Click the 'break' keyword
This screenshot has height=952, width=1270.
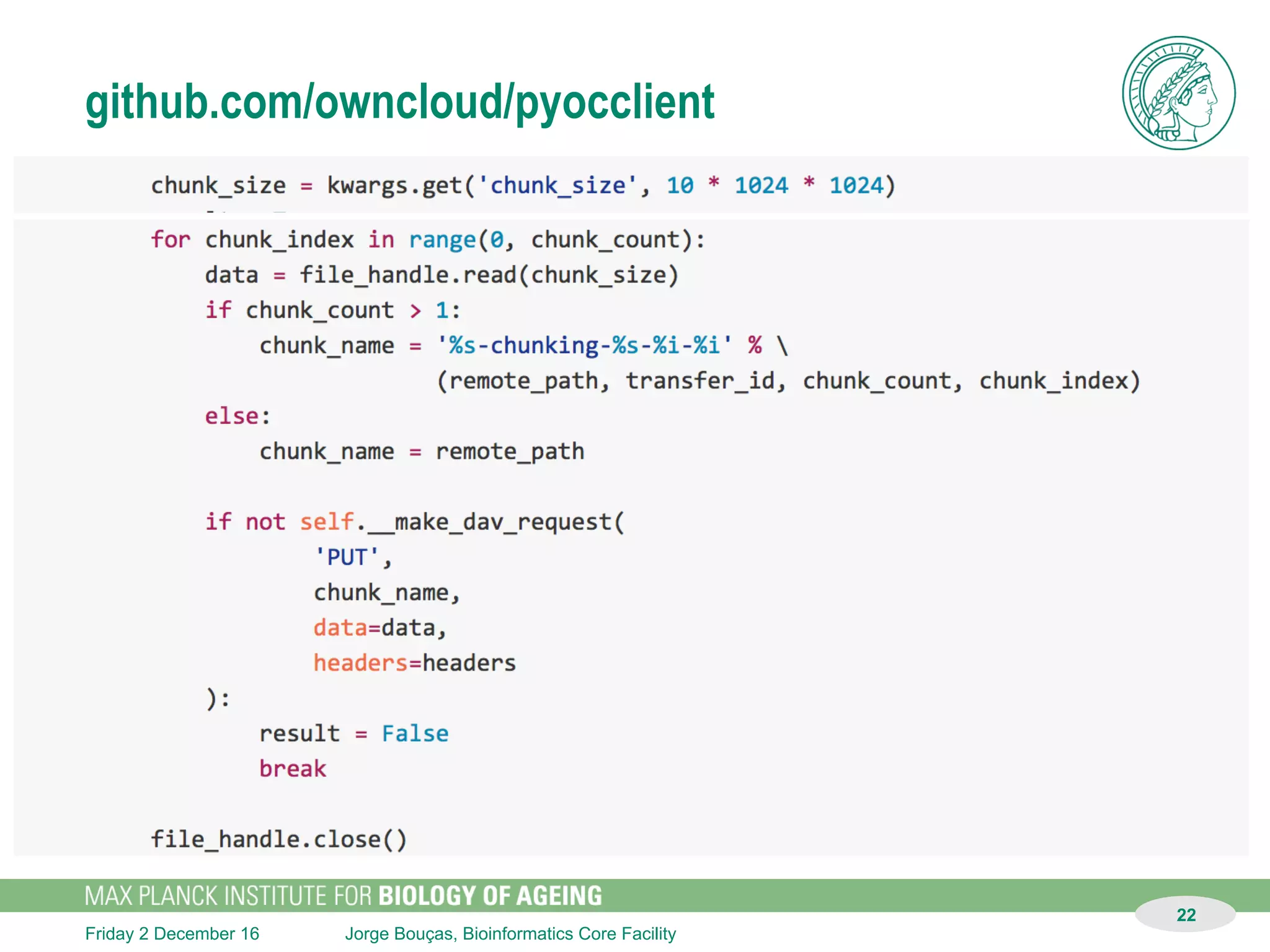[293, 769]
